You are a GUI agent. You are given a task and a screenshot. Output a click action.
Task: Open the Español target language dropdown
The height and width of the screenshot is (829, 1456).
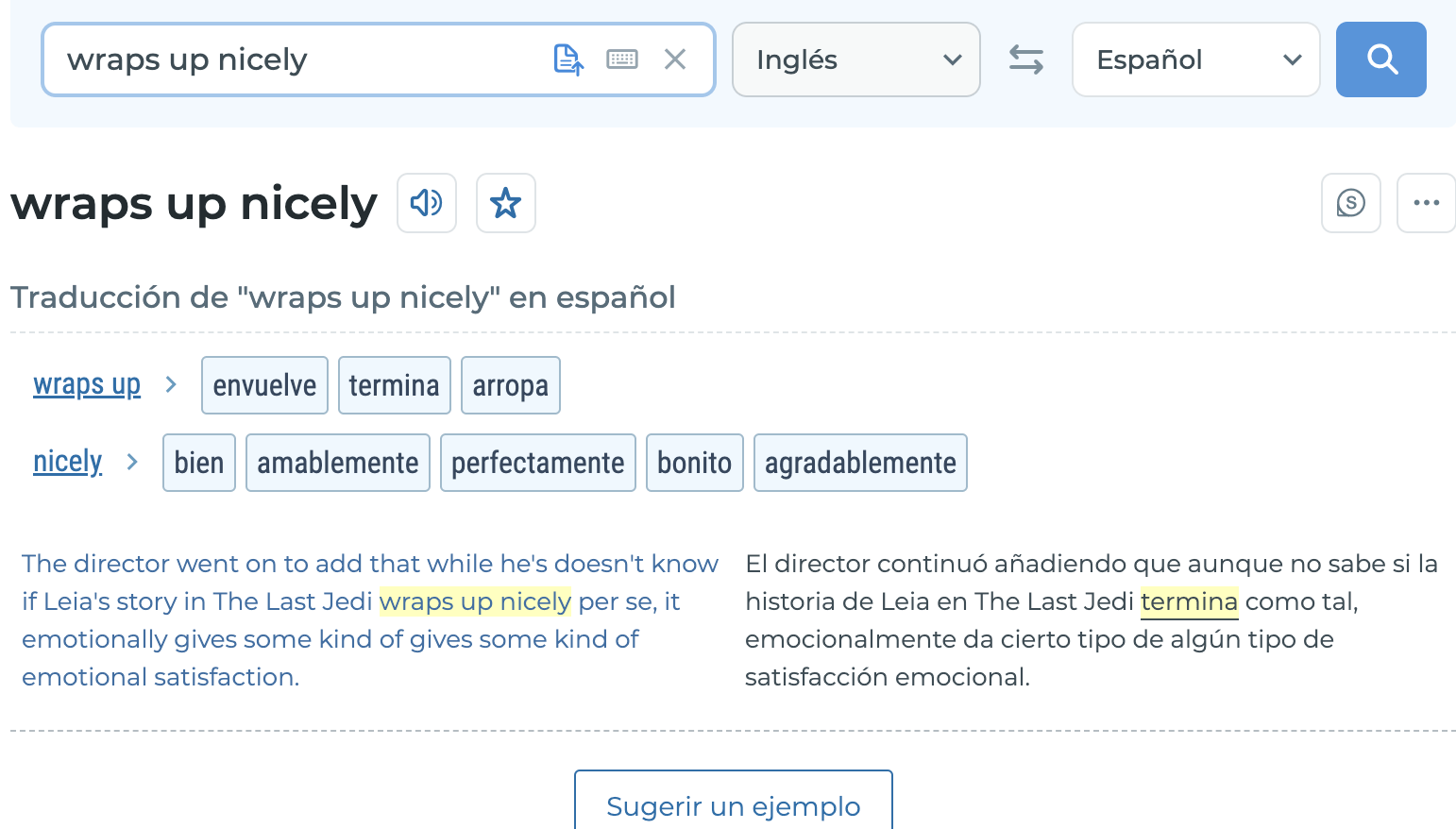tap(1195, 59)
